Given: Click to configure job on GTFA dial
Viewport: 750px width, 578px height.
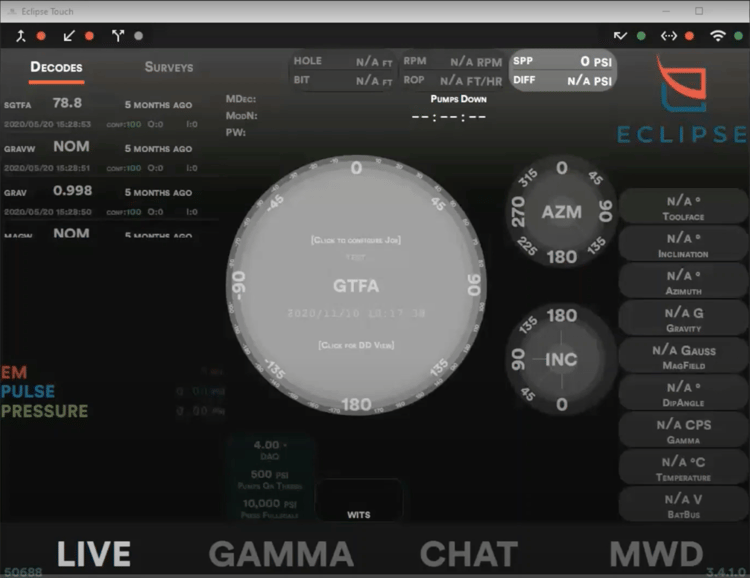Looking at the screenshot, I should tap(356, 241).
